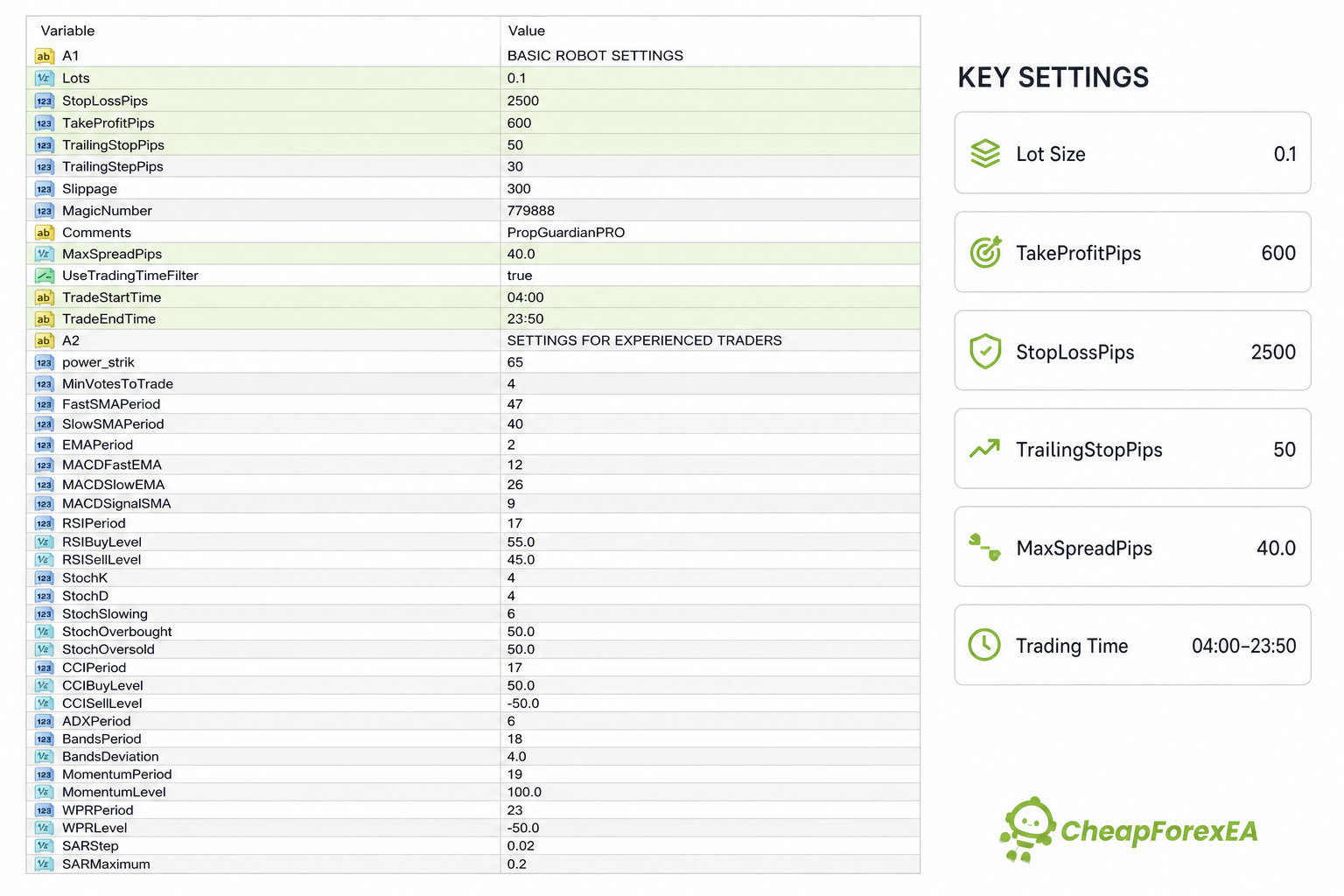Viewport: 1344px width, 896px height.
Task: Click the Trading Time clock icon
Action: click(x=984, y=645)
